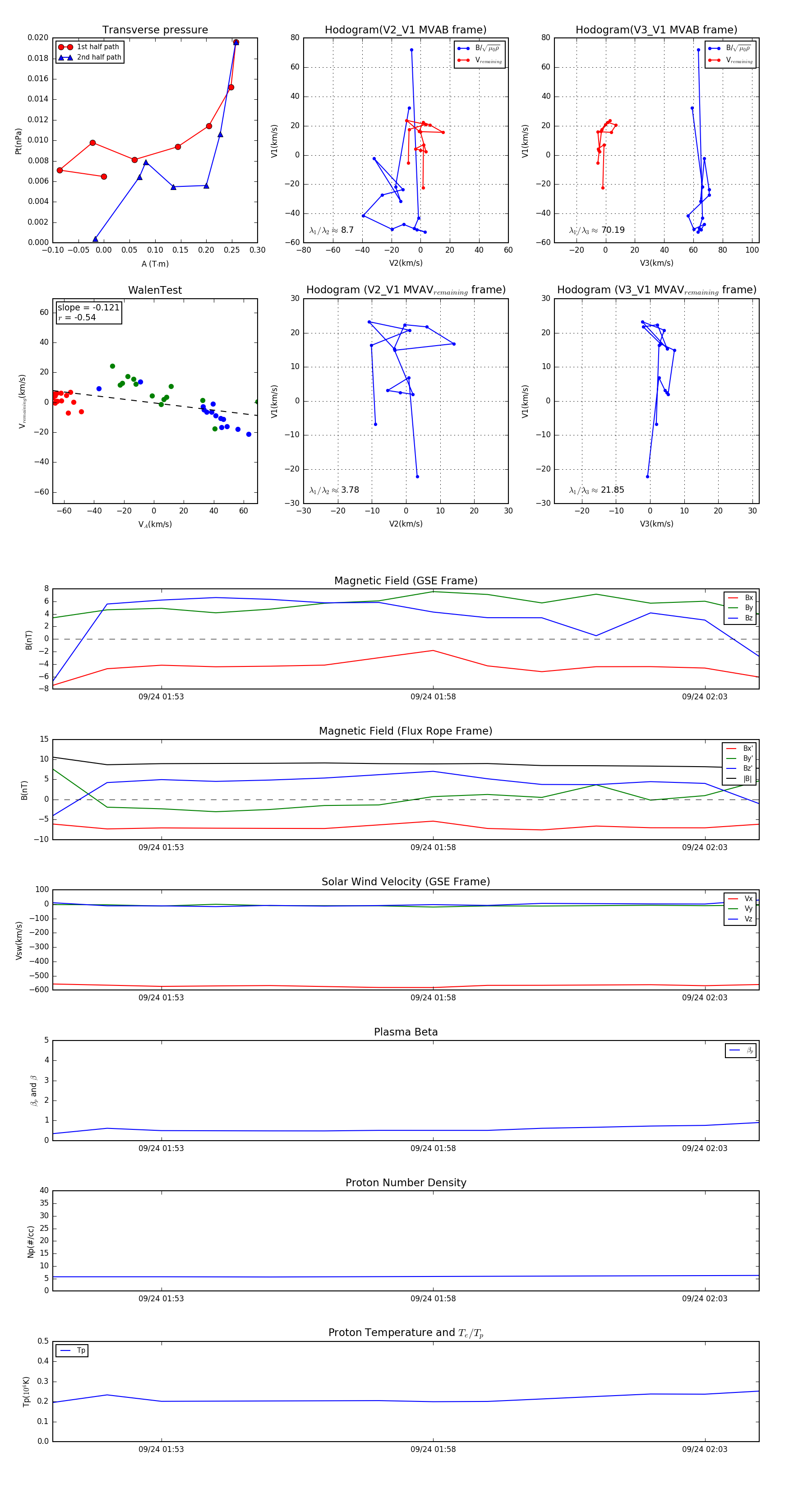Click the "Np(#/cc)" axis label
Viewport: 812px width, 1489px height.
(x=31, y=1242)
